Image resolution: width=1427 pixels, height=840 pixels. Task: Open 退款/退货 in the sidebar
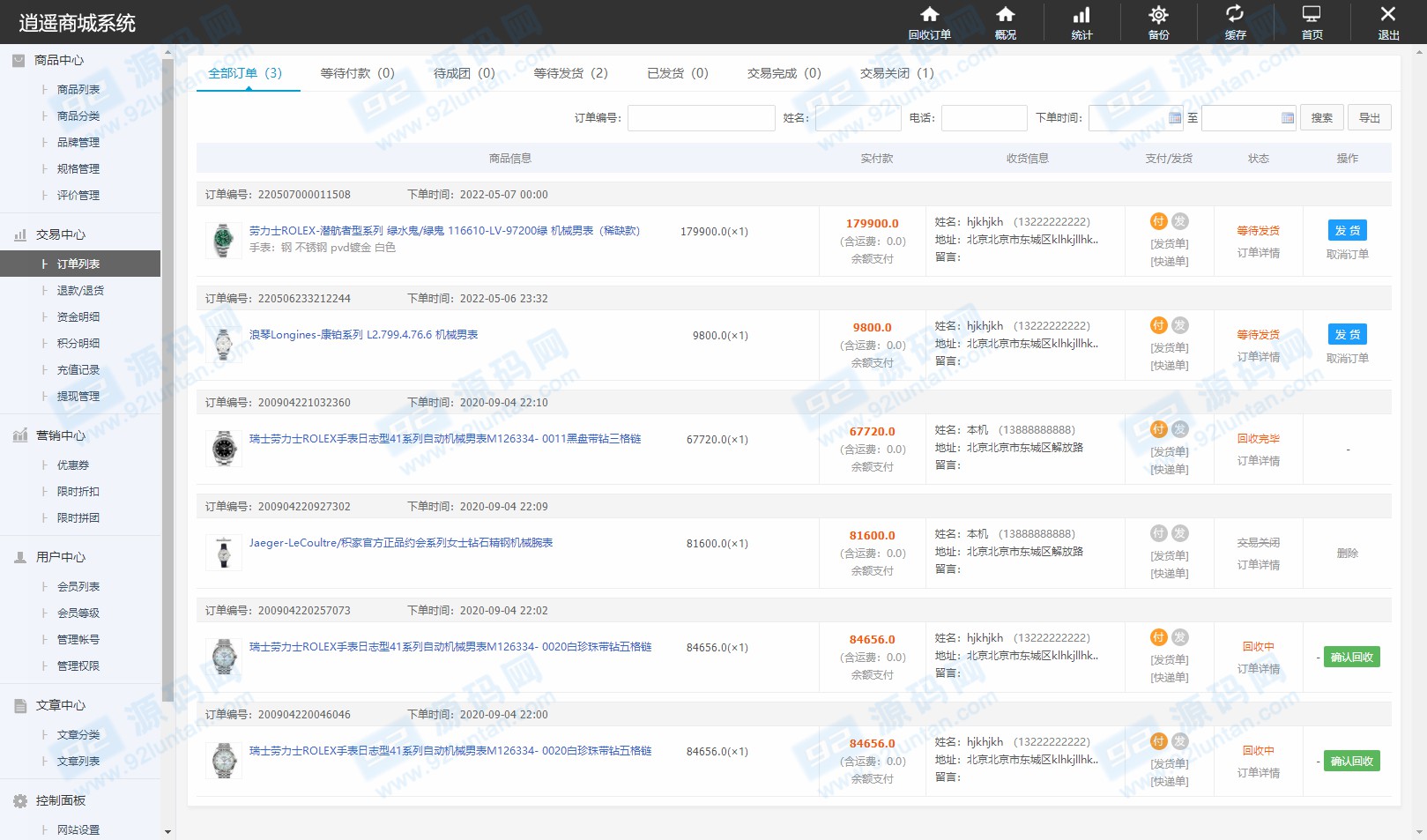point(80,291)
